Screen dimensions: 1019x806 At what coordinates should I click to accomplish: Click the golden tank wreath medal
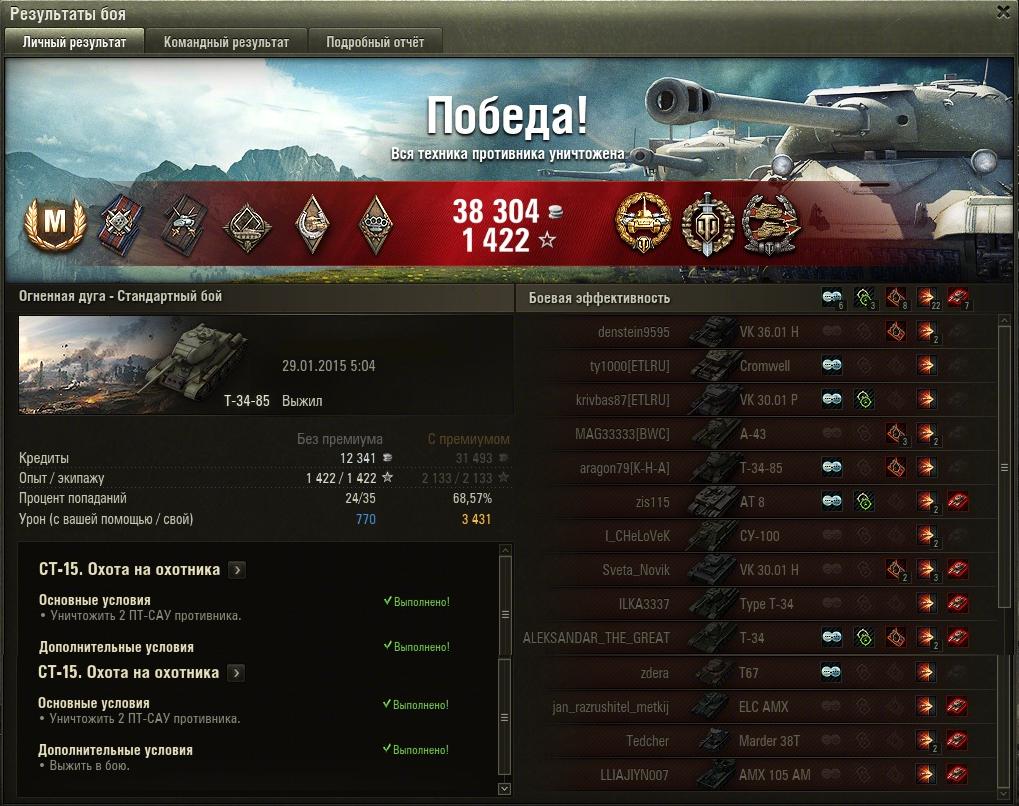[643, 224]
